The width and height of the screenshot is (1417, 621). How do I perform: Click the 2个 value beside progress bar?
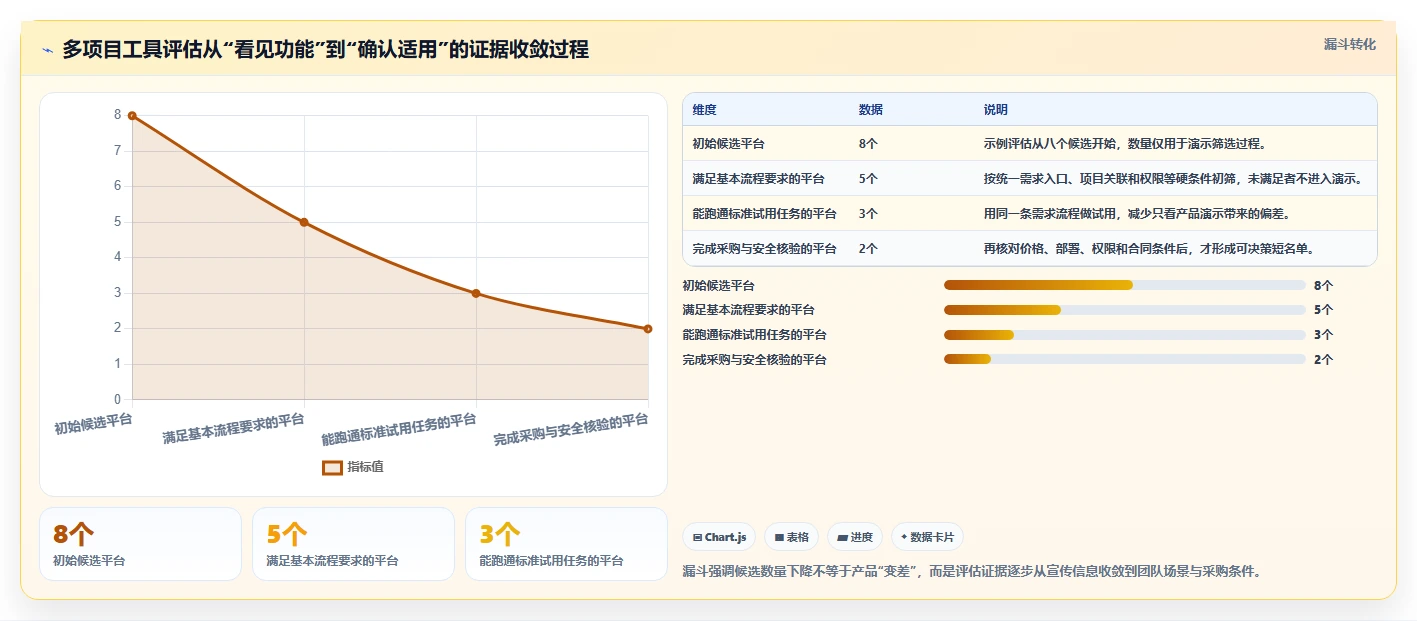click(x=1323, y=359)
